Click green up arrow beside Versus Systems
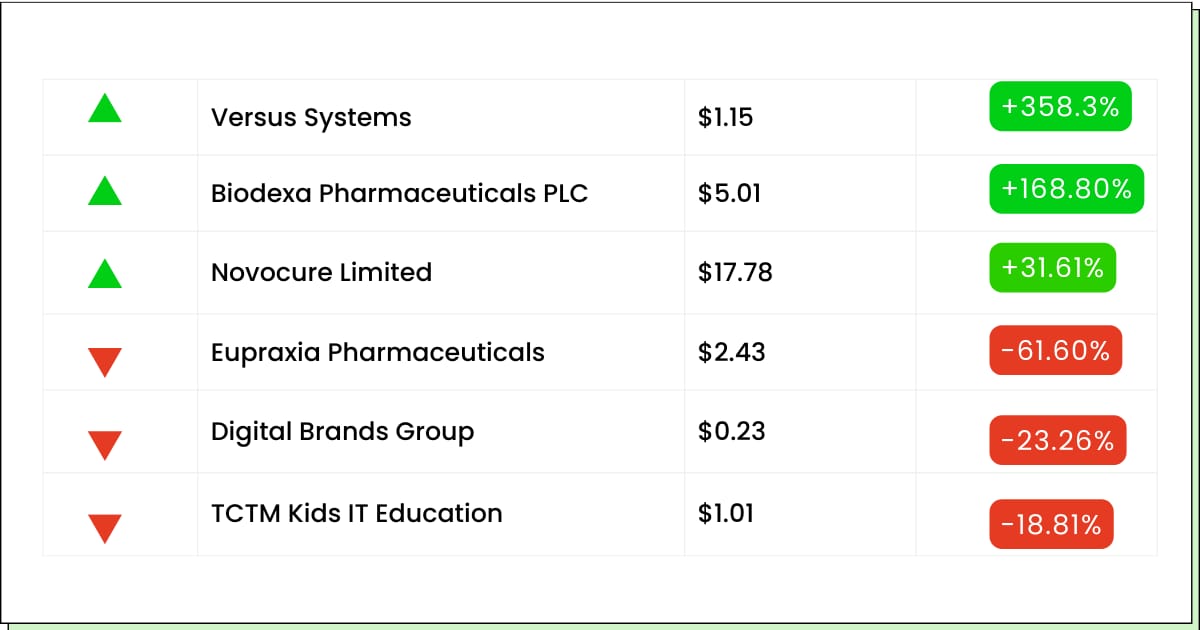The width and height of the screenshot is (1200, 630). [x=105, y=108]
